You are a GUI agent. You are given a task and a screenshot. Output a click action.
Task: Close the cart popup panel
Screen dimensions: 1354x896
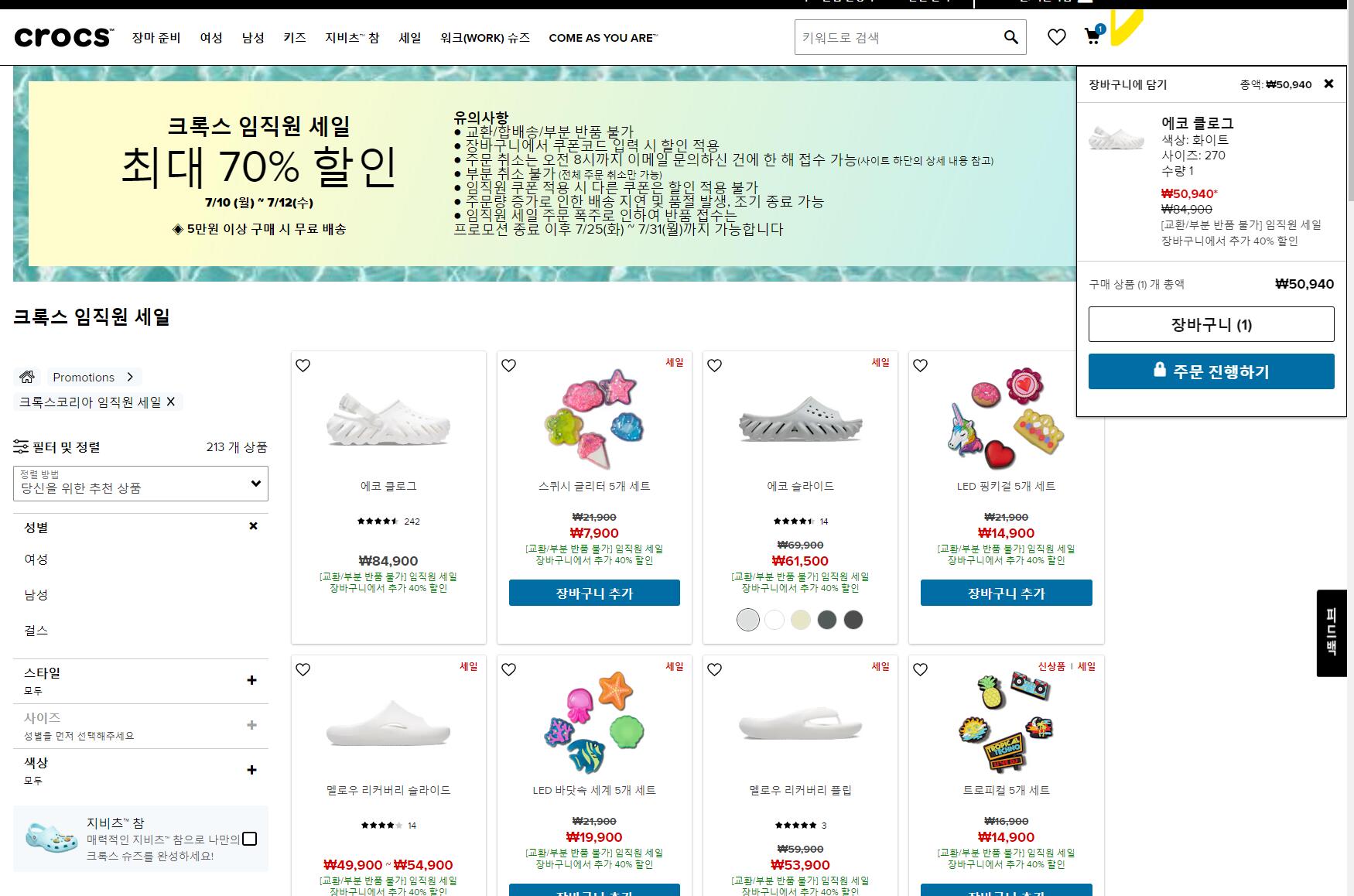[1328, 84]
